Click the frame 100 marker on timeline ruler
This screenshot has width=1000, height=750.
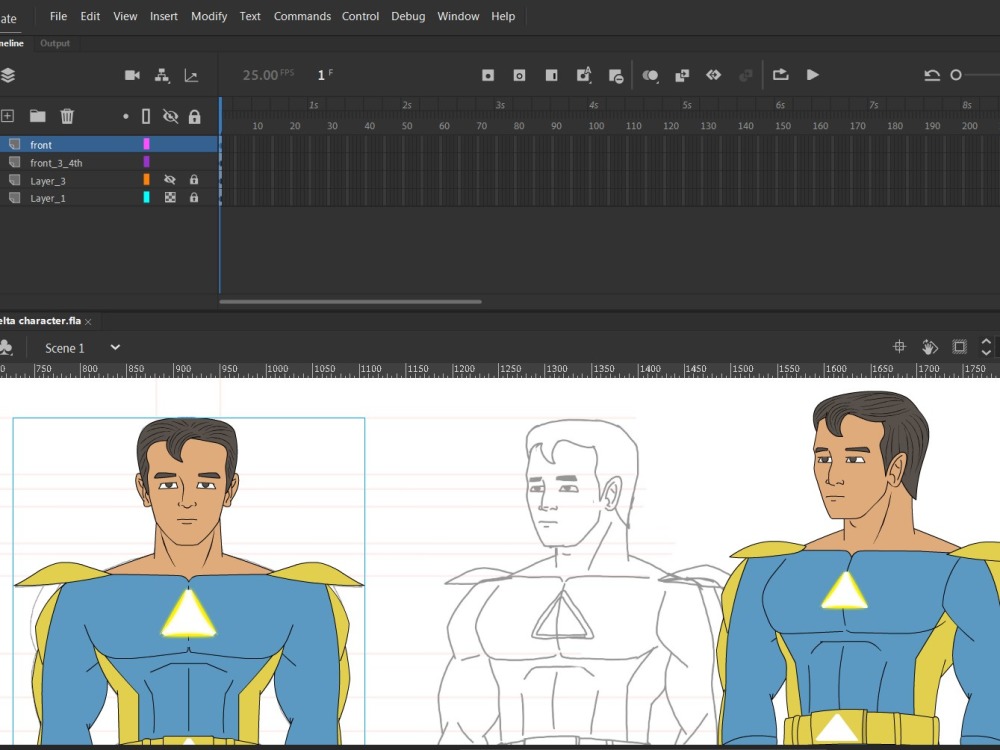tap(596, 126)
